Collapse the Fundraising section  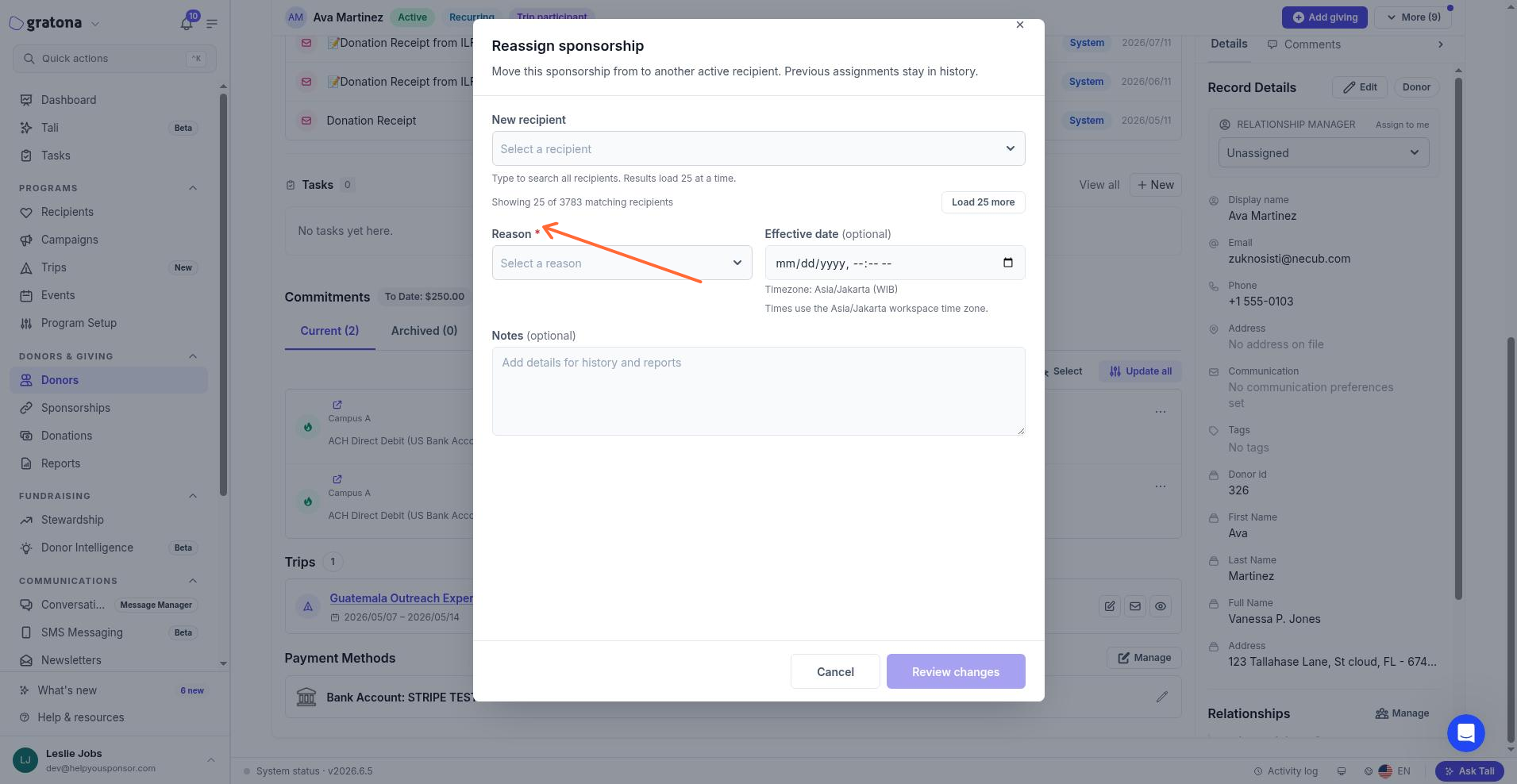point(193,496)
